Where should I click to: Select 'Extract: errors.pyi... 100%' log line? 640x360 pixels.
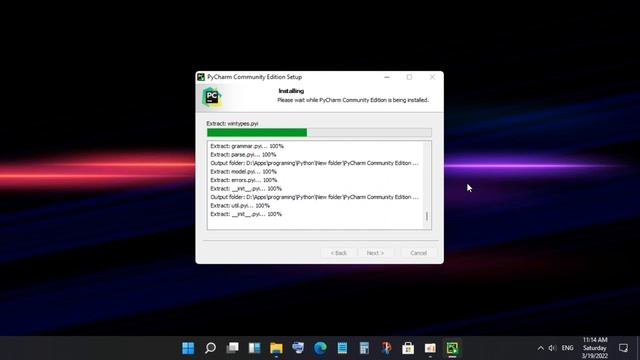(244, 180)
